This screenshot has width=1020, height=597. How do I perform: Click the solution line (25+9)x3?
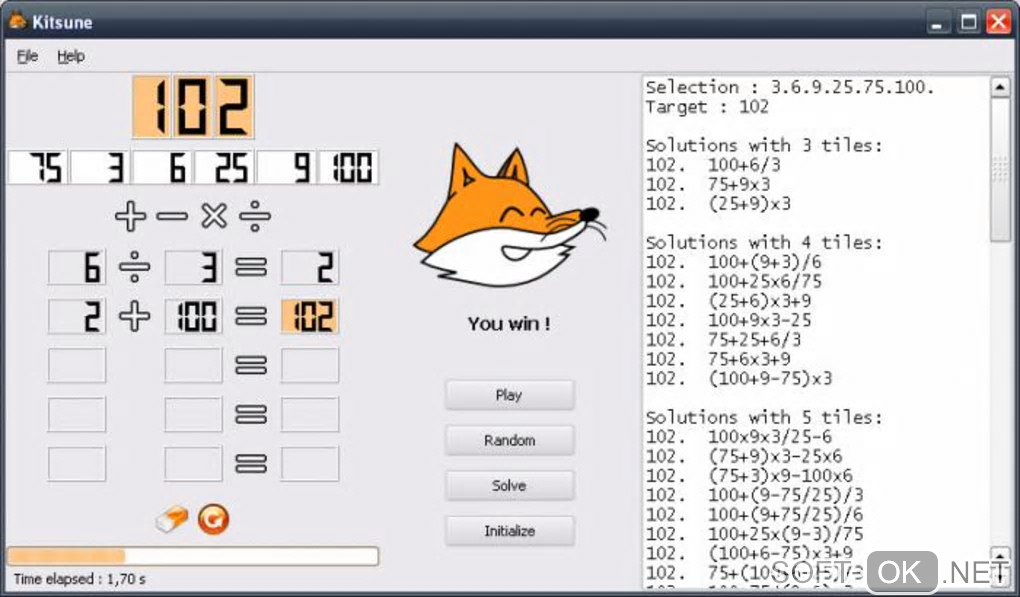719,204
